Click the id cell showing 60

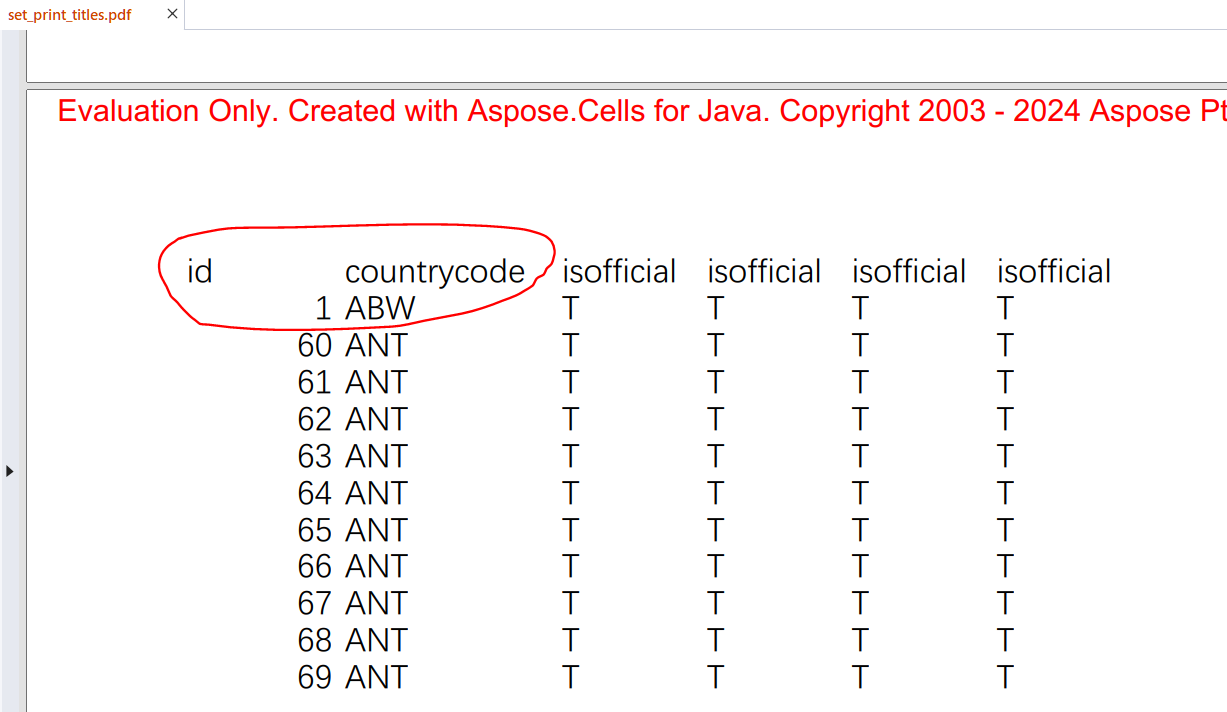pyautogui.click(x=314, y=346)
